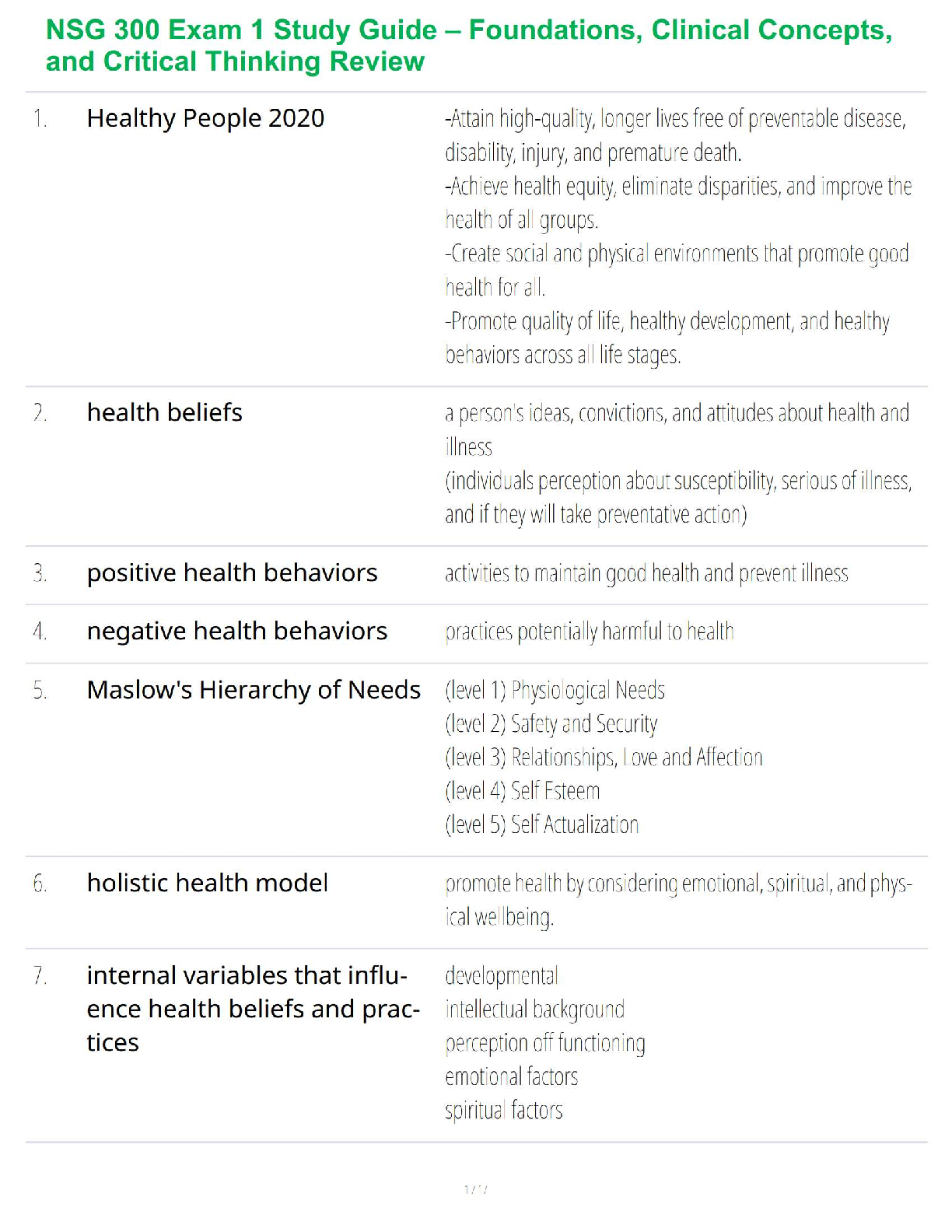Select the "Maslow's Hierarchy of Needs" term

pyautogui.click(x=254, y=690)
